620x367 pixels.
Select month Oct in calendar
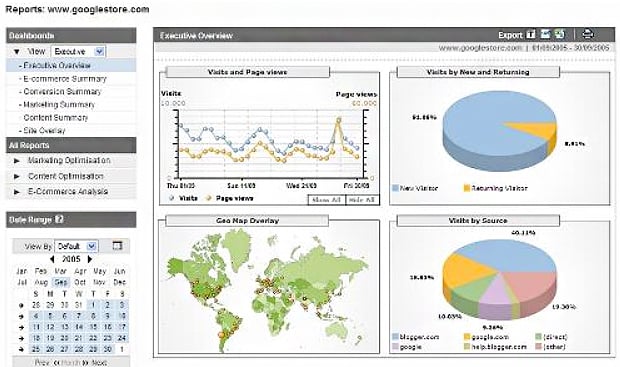click(80, 282)
